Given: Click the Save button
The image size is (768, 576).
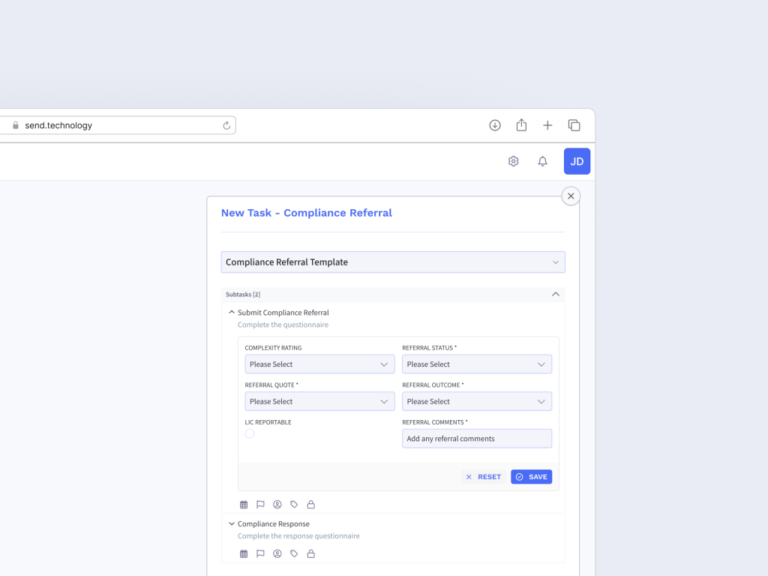Looking at the screenshot, I should click(531, 477).
